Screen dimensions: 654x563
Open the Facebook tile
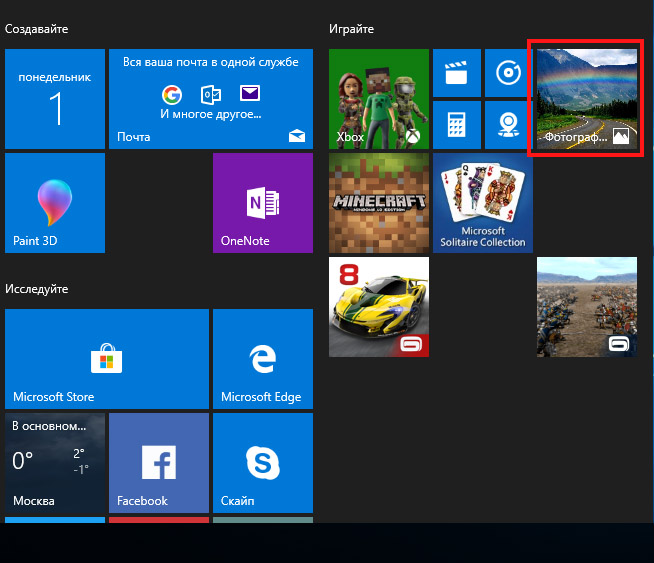[x=159, y=463]
